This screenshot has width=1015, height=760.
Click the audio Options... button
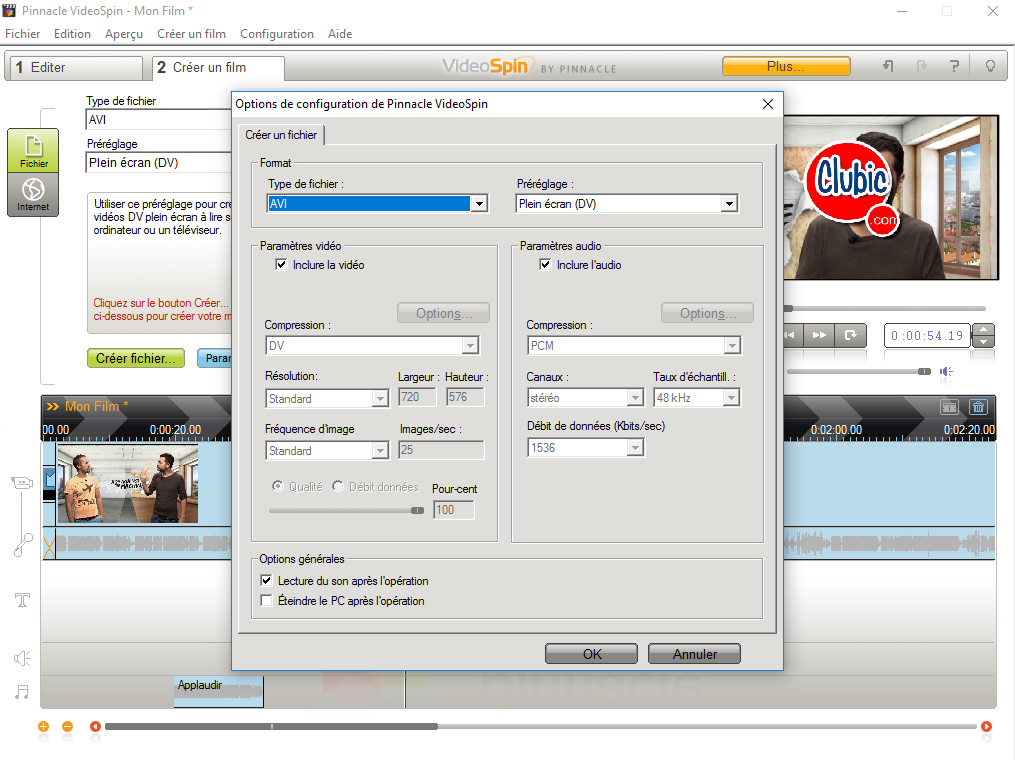tap(708, 313)
